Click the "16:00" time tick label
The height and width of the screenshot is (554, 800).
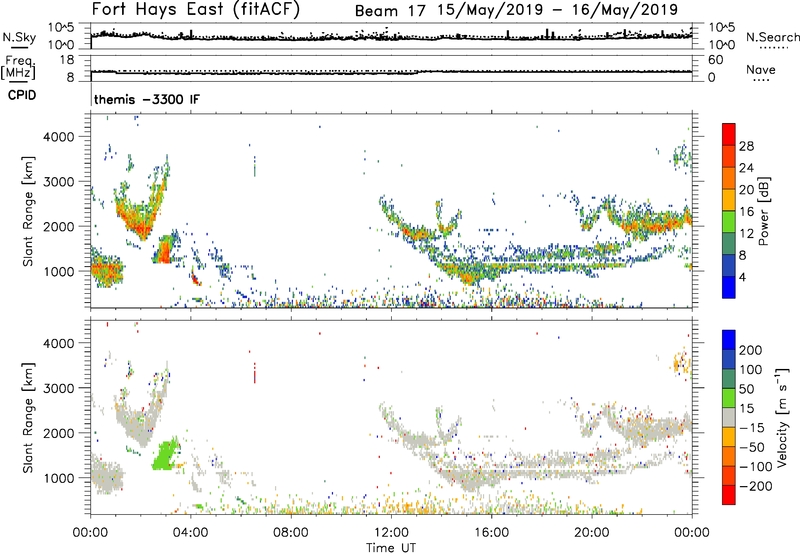coord(491,532)
